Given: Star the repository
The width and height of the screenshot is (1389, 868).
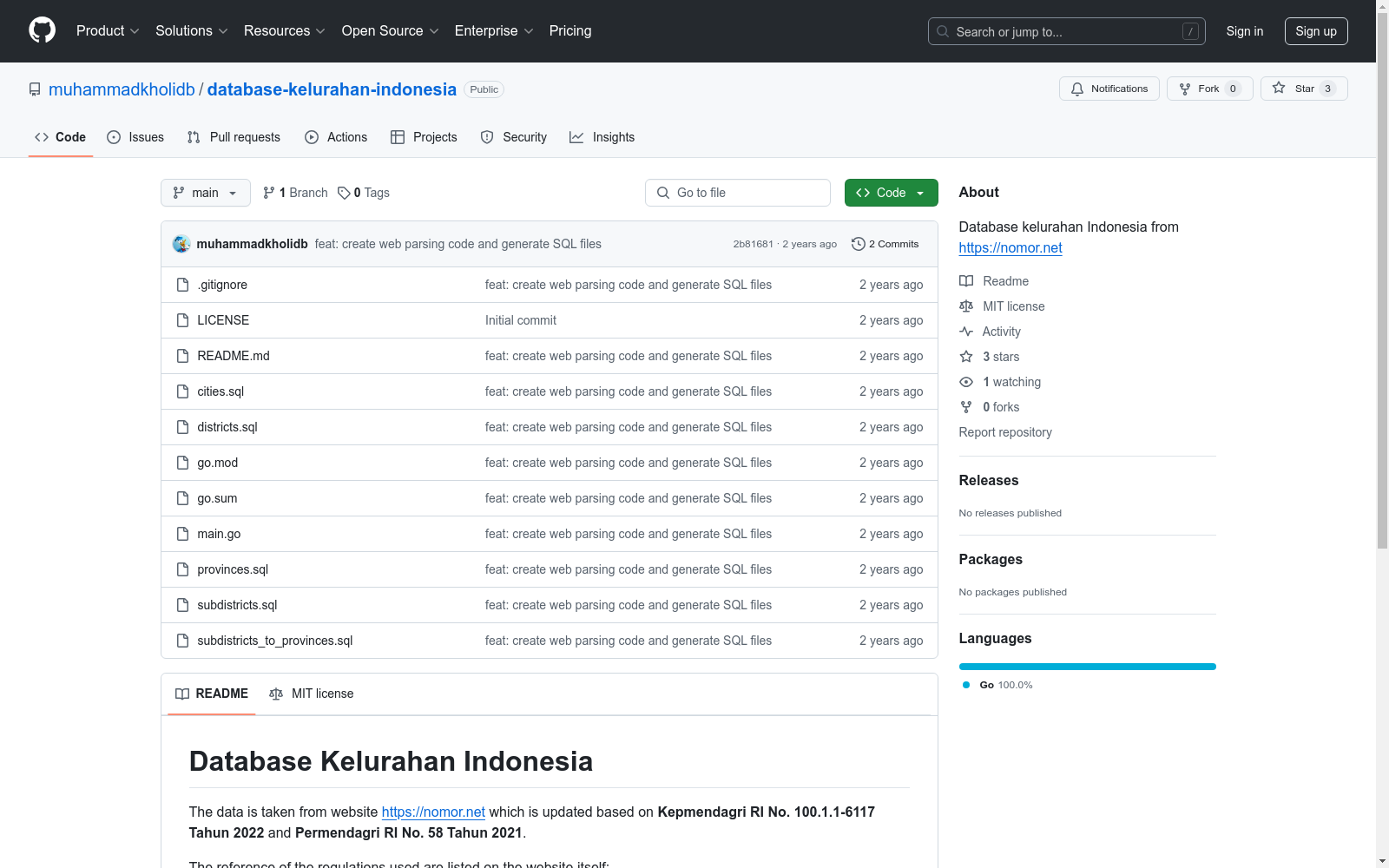Looking at the screenshot, I should 1303,89.
